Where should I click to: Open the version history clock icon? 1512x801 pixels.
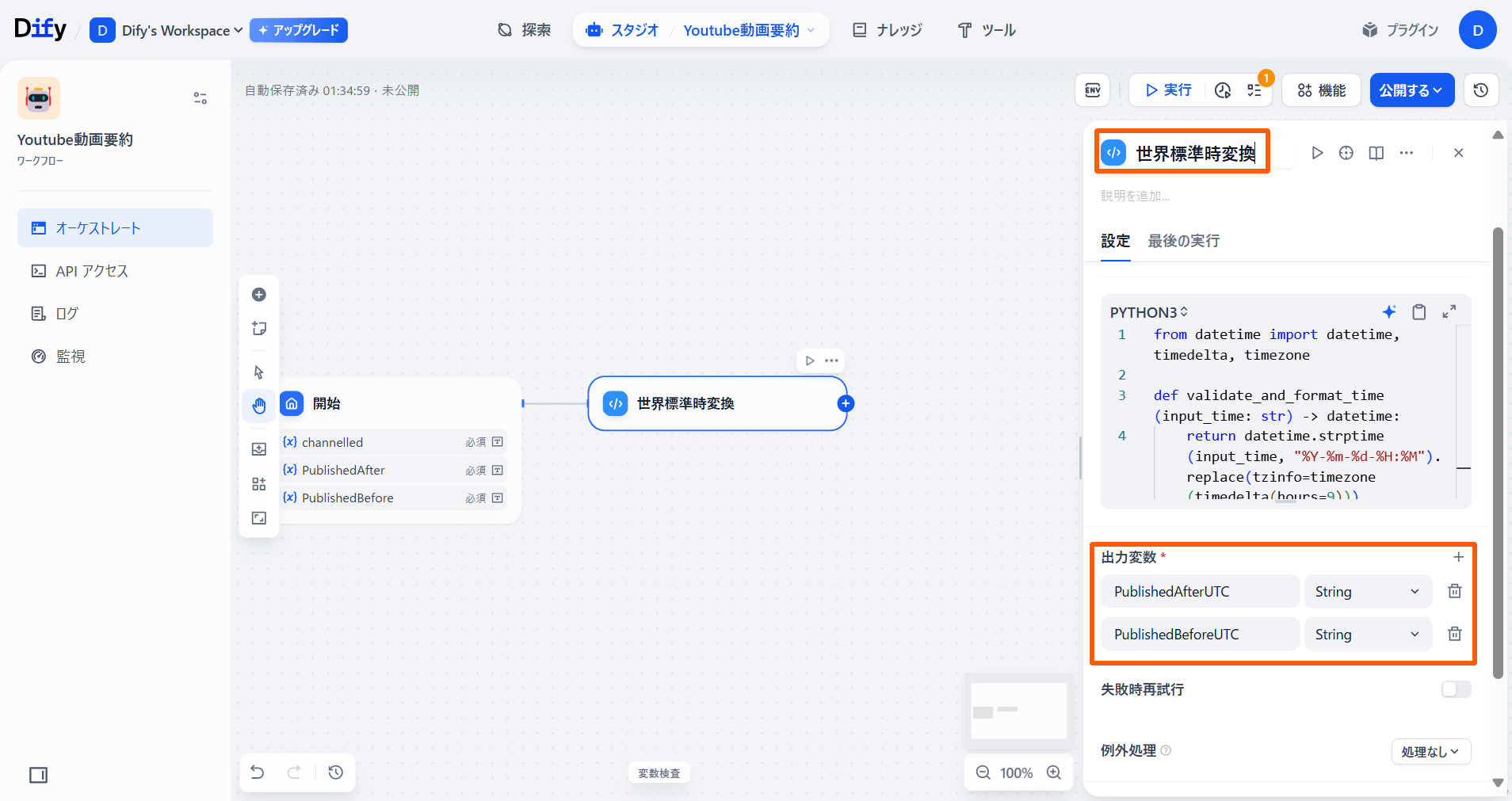click(x=1480, y=90)
